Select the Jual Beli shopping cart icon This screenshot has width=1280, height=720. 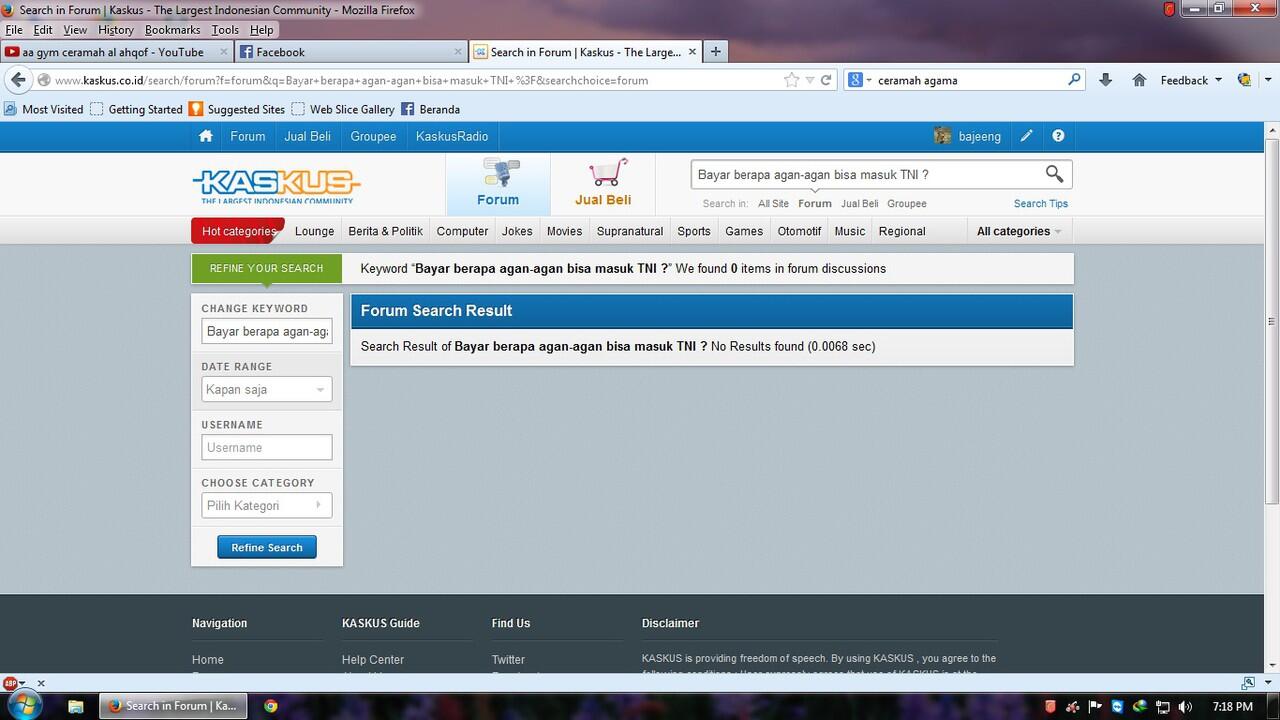pyautogui.click(x=607, y=173)
